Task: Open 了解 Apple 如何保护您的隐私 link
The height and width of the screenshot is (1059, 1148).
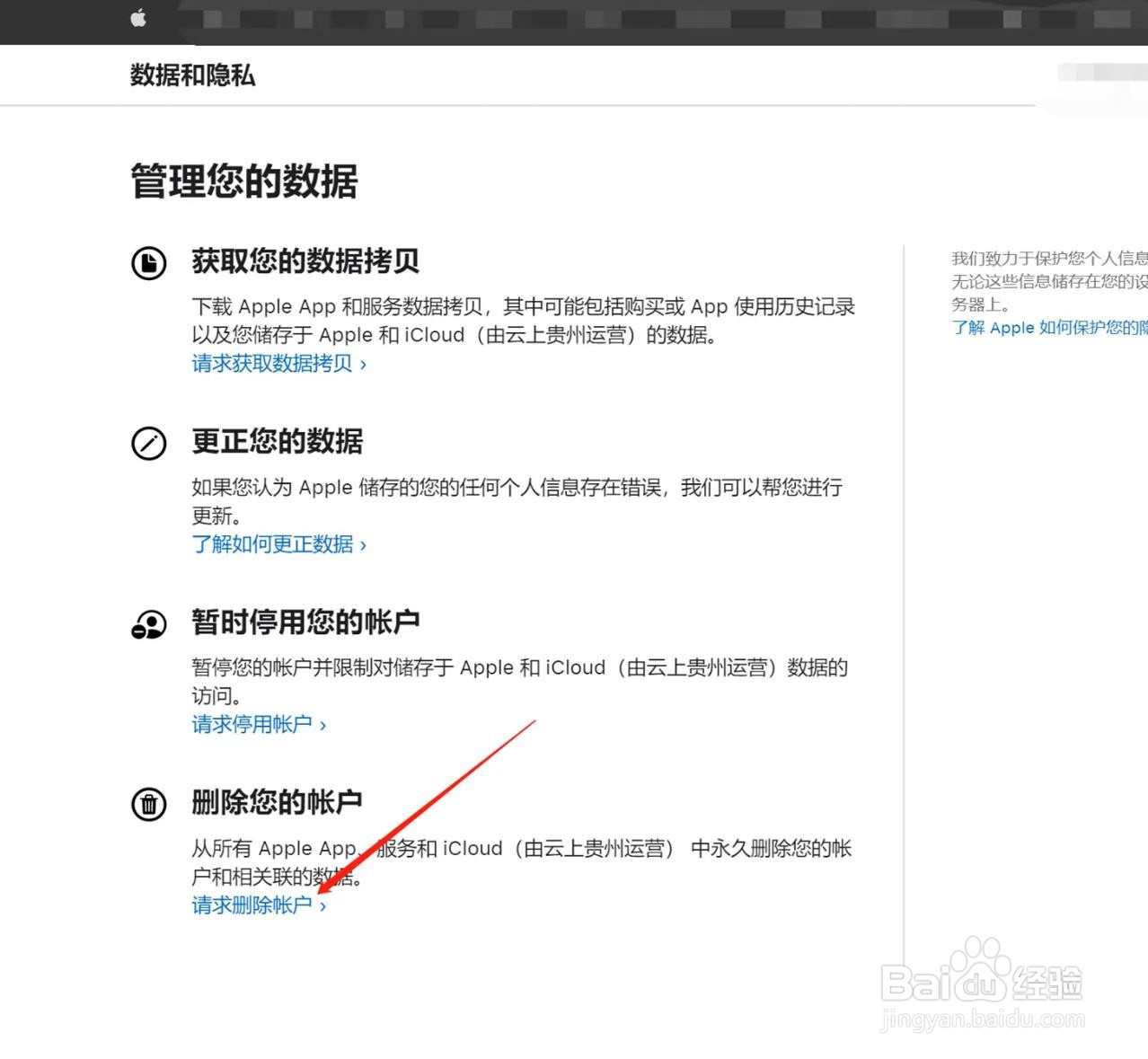Action: [x=1049, y=328]
